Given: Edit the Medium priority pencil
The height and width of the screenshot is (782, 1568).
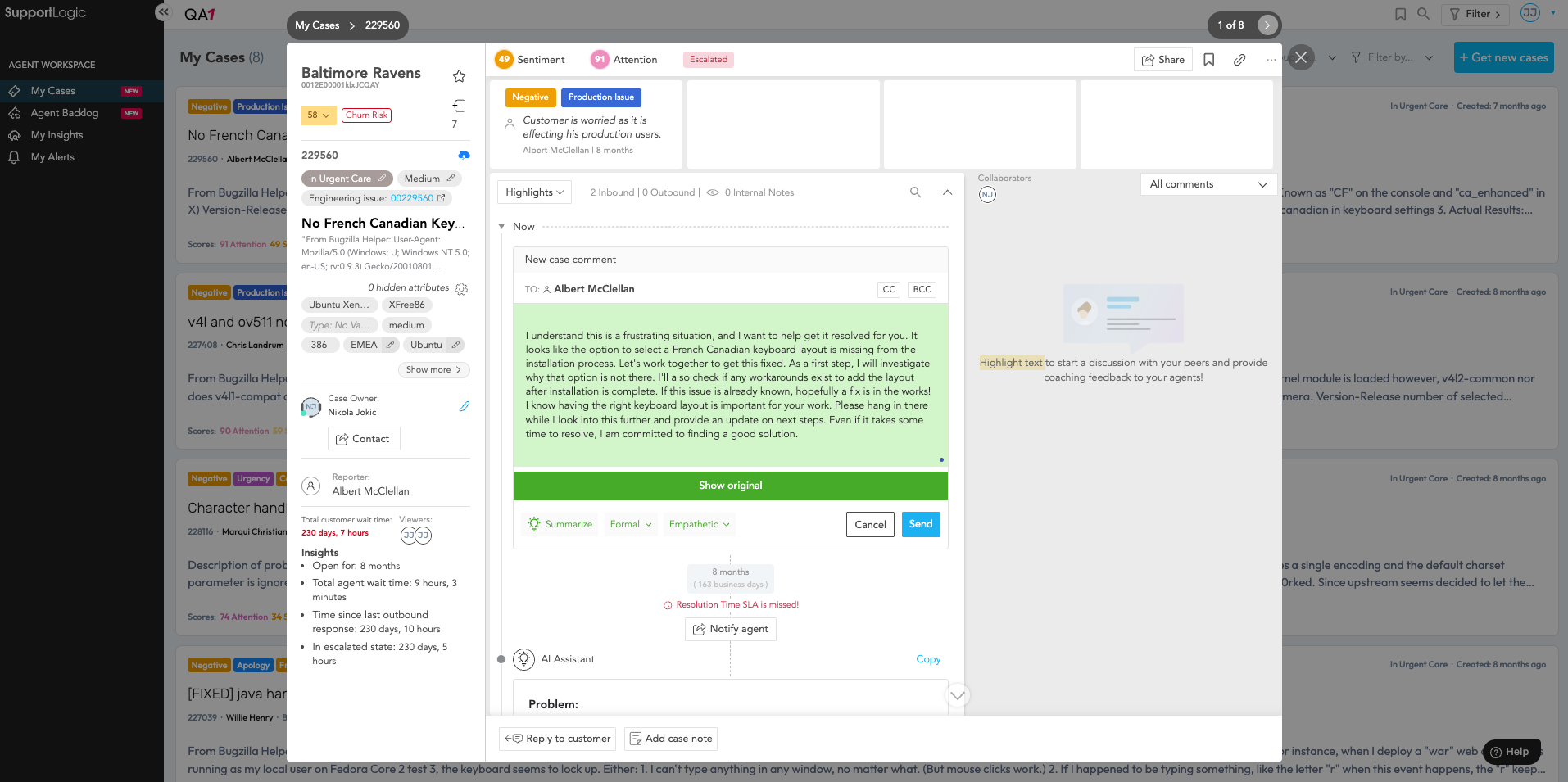Looking at the screenshot, I should click(x=451, y=179).
